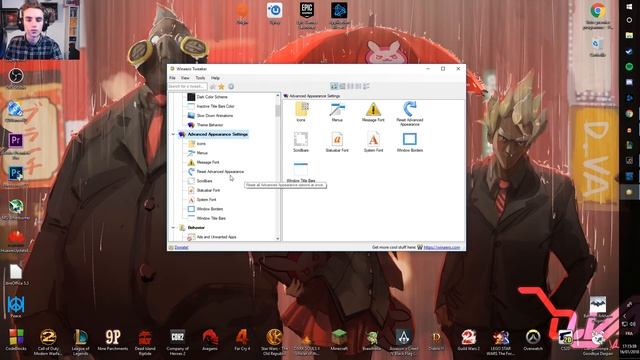Select System Font in left tree

click(x=202, y=200)
